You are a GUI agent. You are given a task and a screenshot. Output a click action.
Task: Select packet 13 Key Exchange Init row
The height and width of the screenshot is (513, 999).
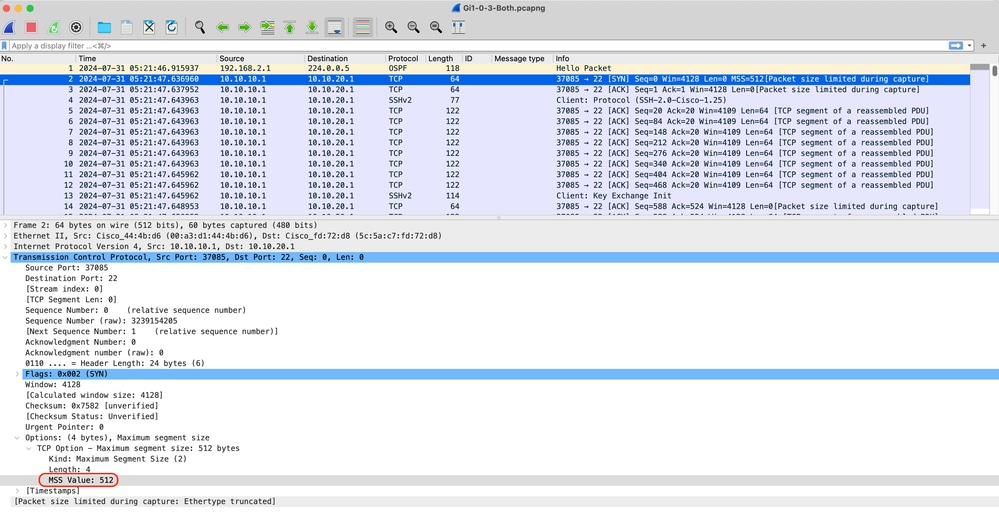tap(485, 196)
